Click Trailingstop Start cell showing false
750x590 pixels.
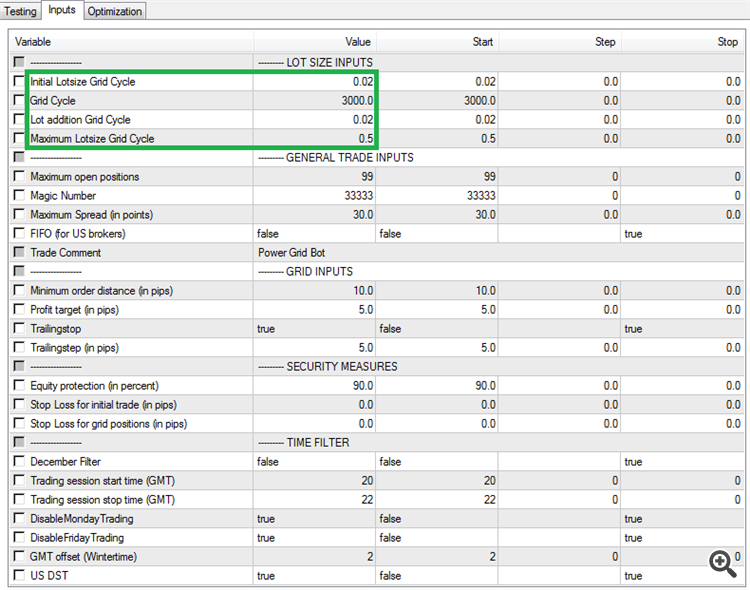(x=437, y=328)
